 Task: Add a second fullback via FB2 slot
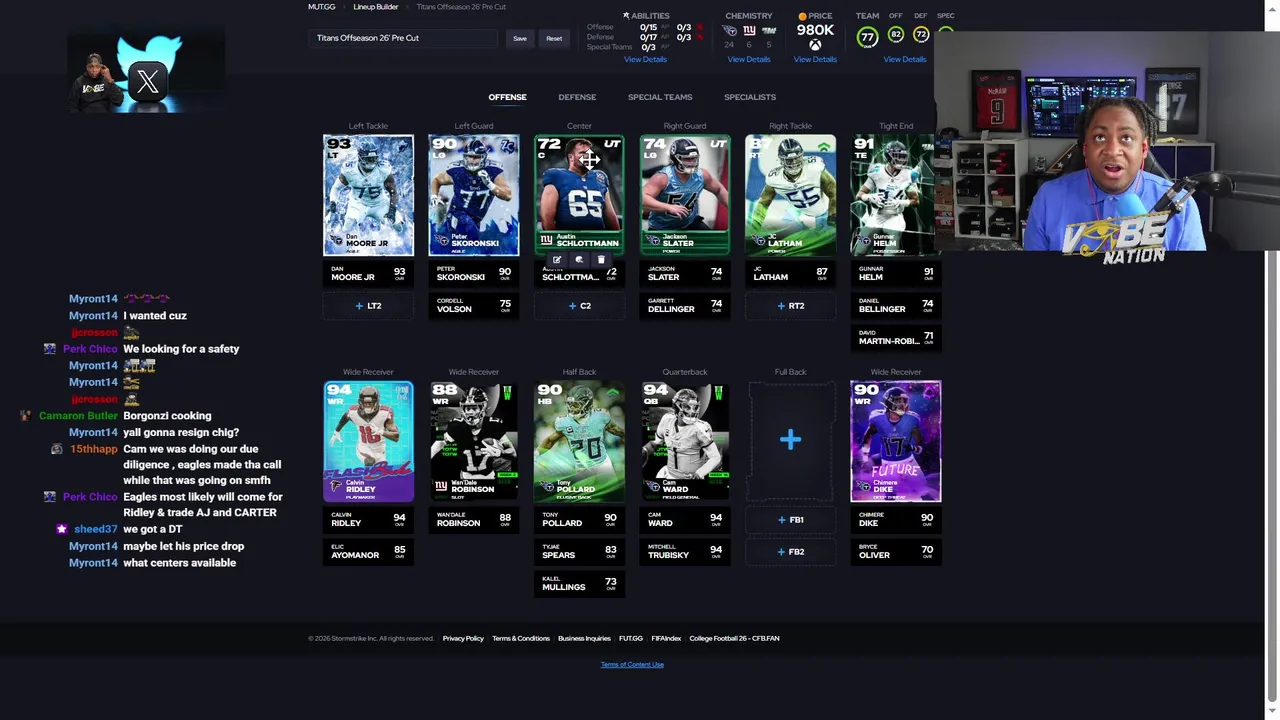[x=790, y=552]
